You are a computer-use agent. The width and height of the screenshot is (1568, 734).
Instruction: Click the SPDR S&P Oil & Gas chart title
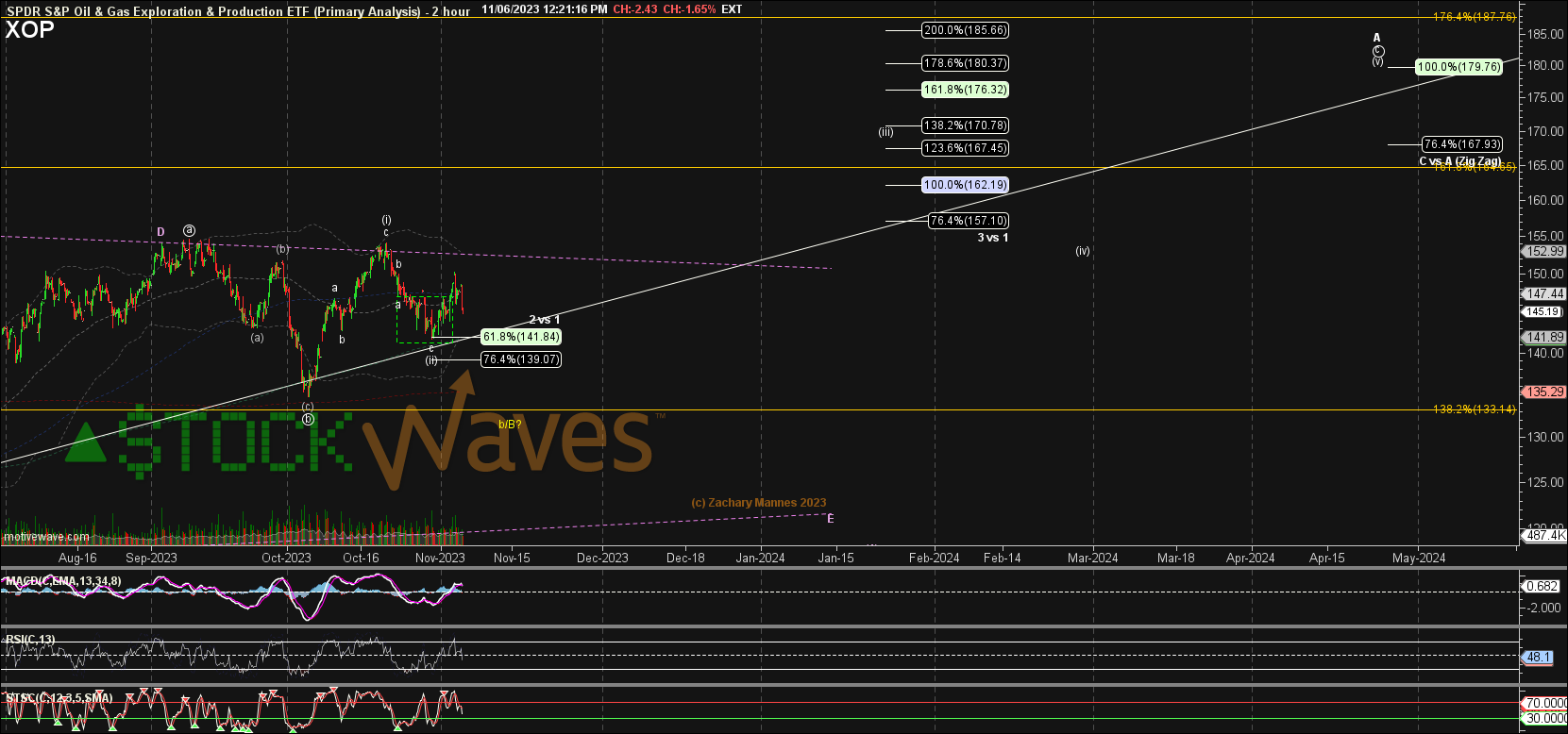tap(238, 11)
